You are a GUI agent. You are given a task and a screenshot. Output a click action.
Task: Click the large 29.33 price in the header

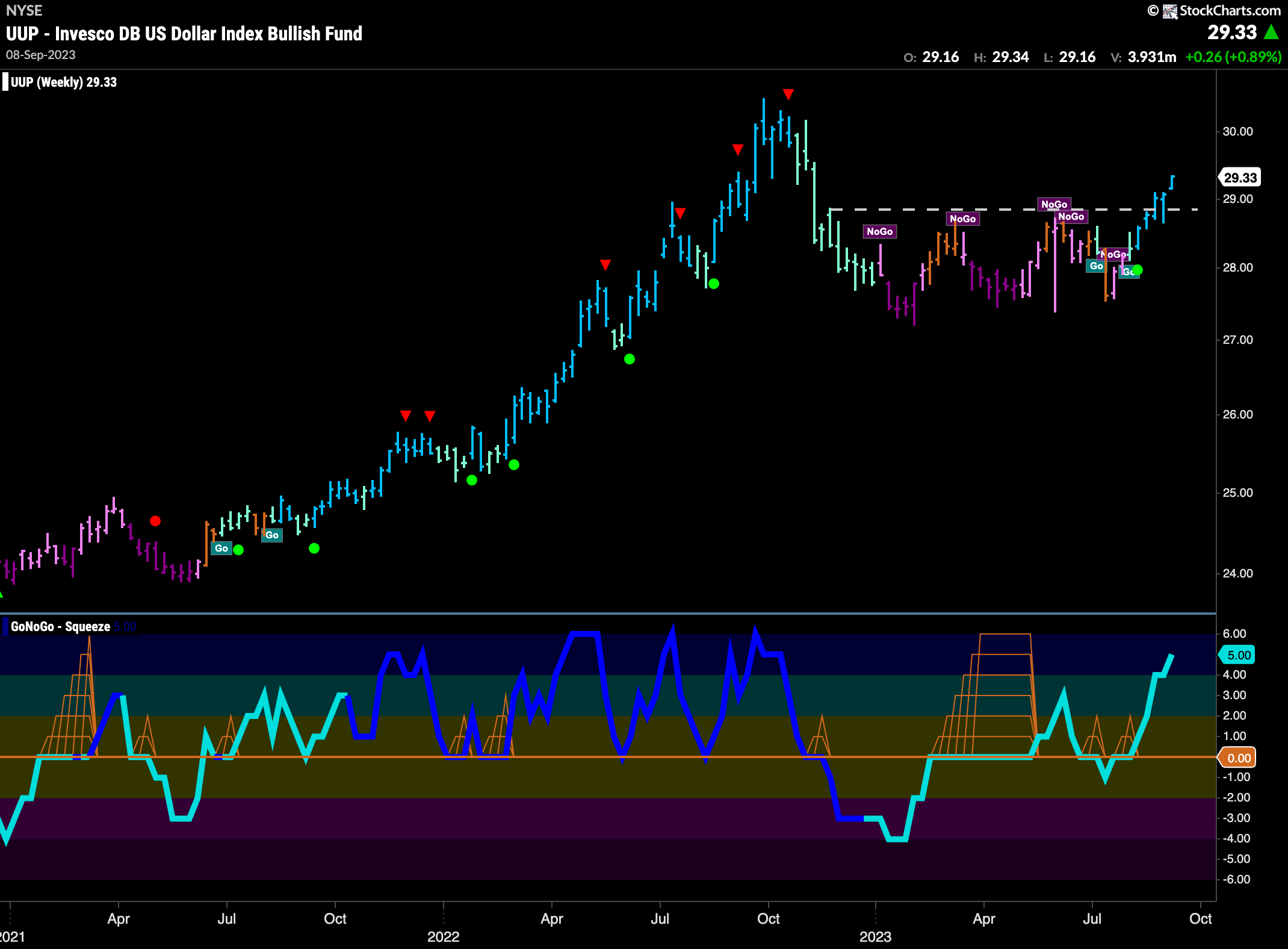(1232, 32)
